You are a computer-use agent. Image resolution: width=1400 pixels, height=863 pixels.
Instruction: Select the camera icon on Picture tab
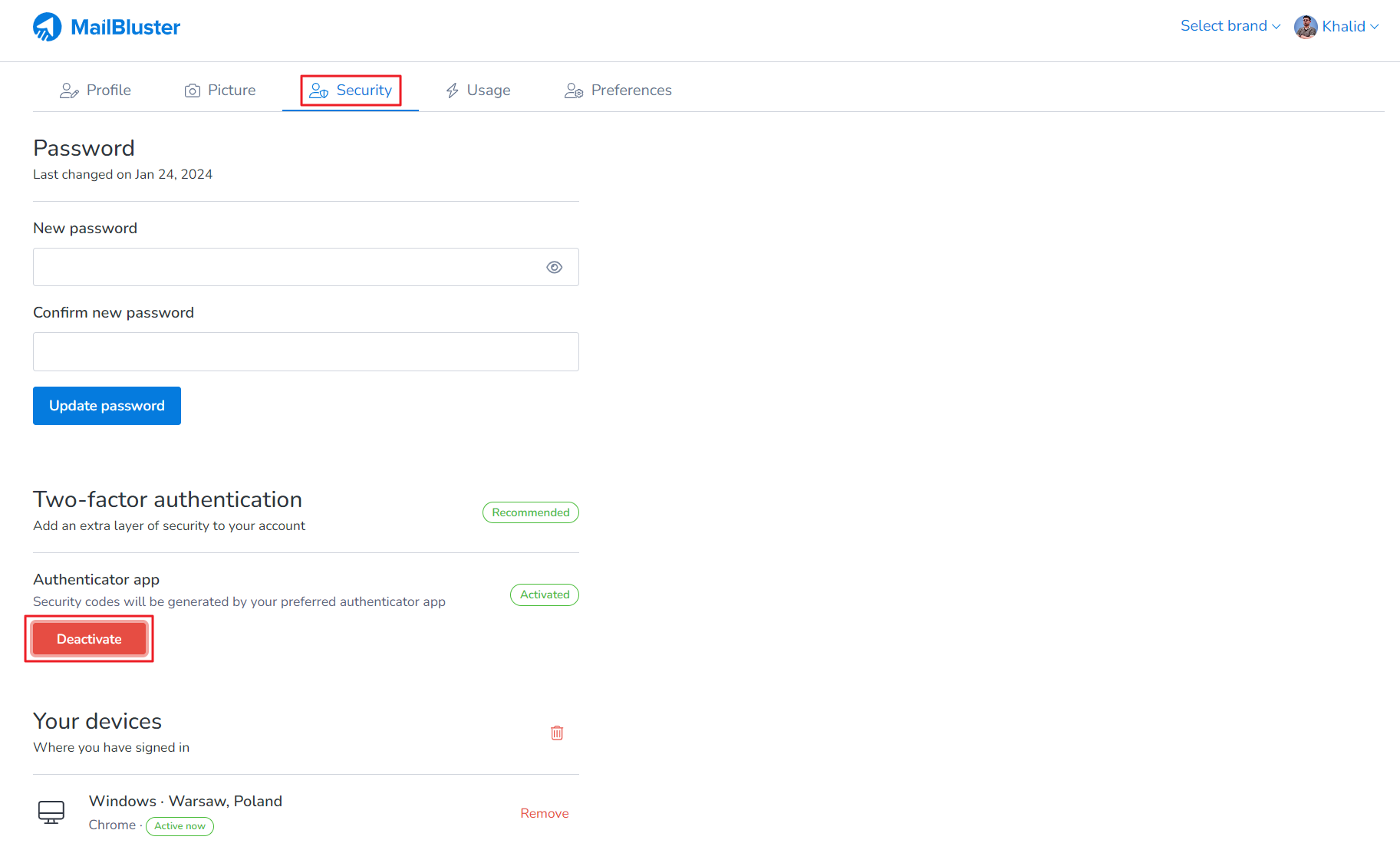coord(192,91)
